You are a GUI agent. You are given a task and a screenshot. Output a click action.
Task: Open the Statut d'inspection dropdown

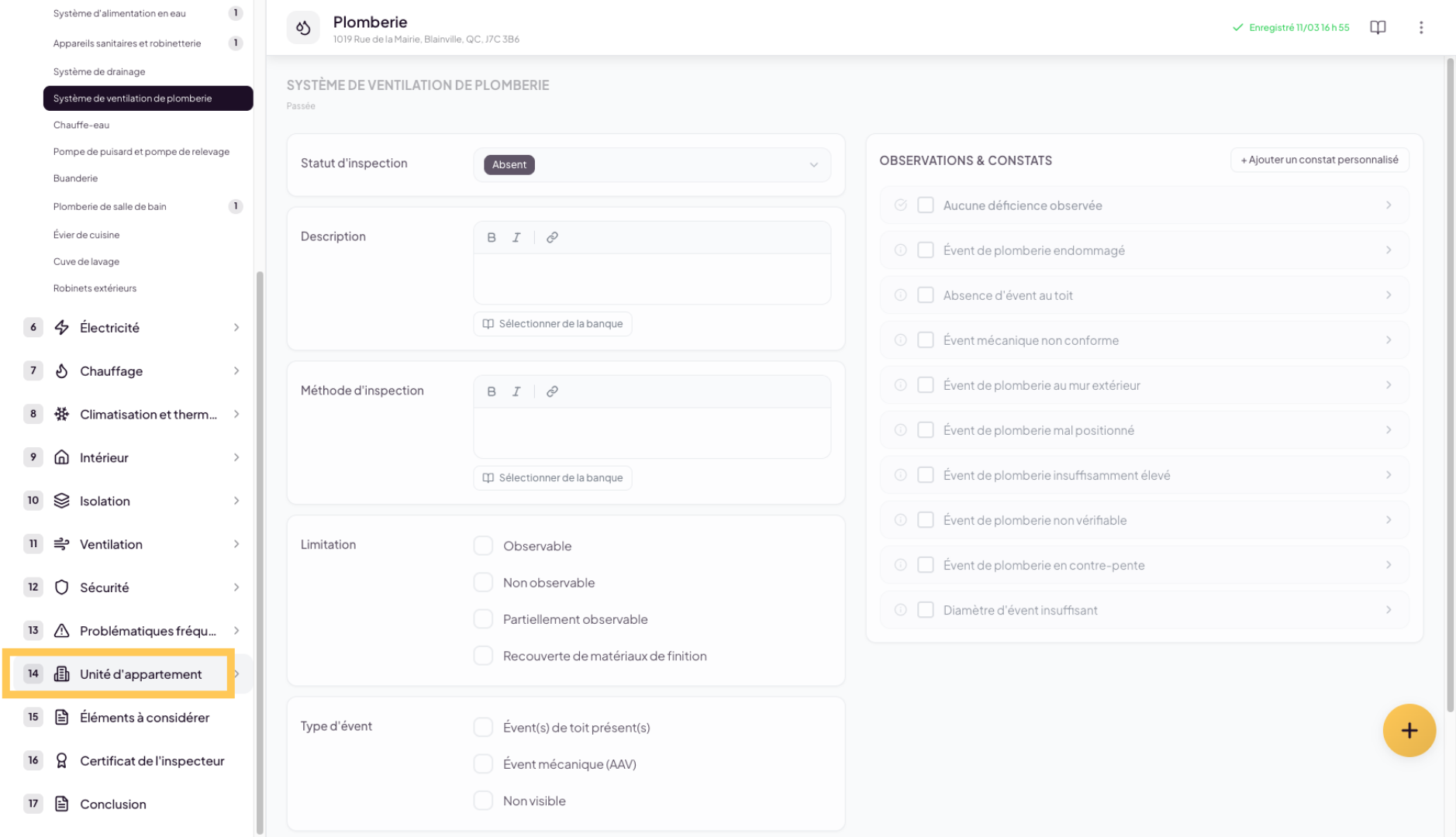[651, 164]
